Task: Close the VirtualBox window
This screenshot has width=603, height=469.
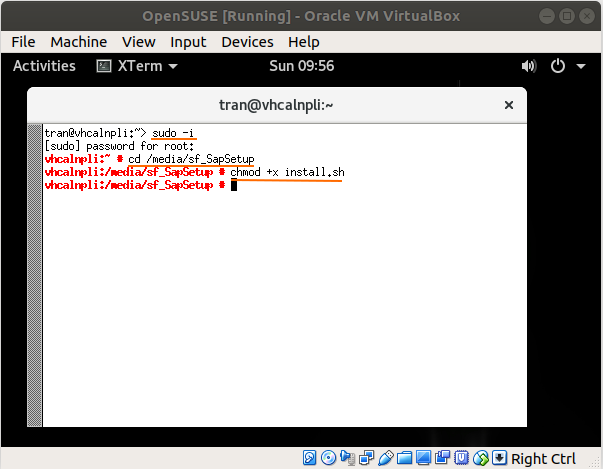Action: pos(587,16)
